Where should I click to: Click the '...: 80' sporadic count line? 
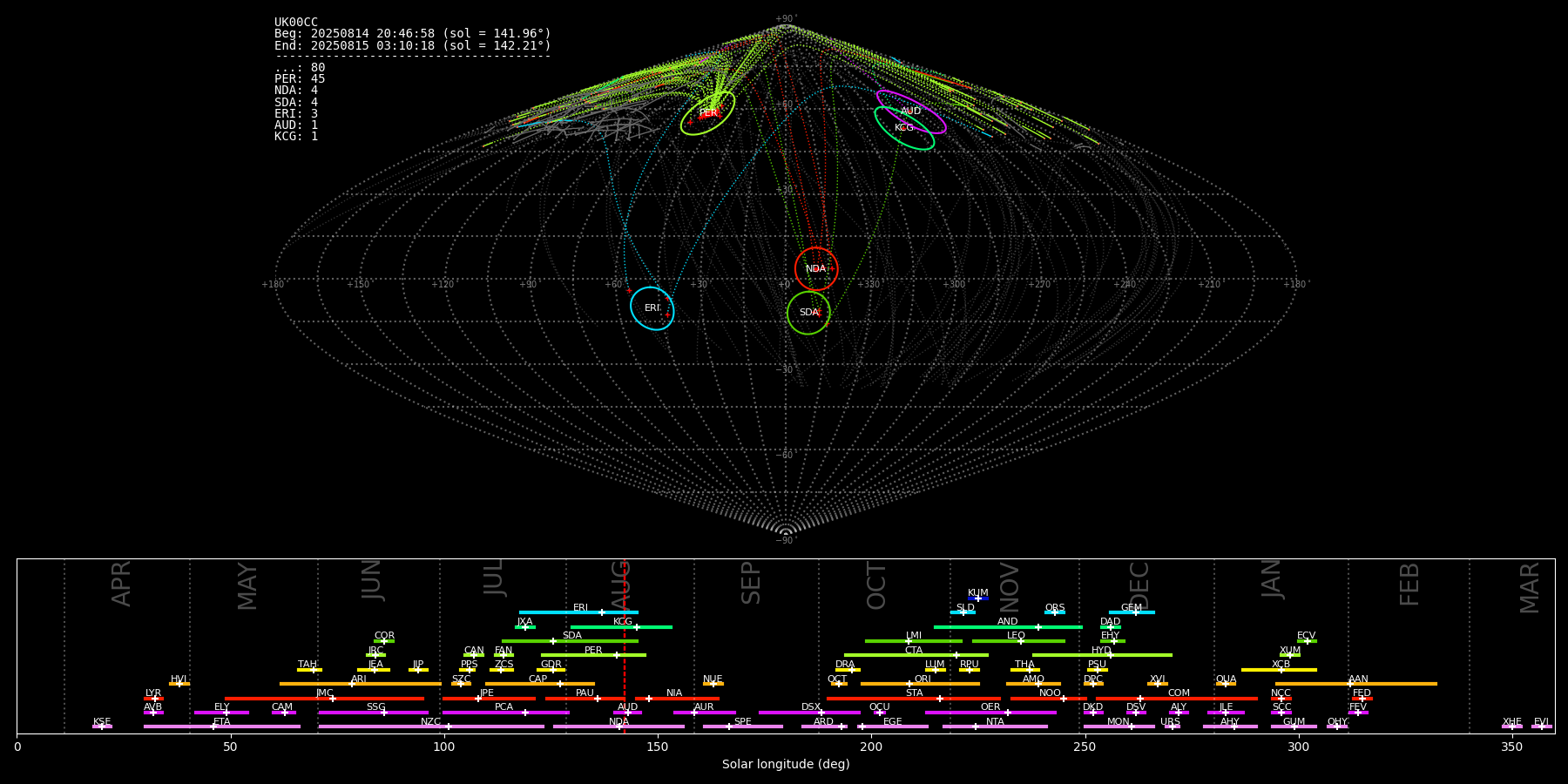[300, 68]
